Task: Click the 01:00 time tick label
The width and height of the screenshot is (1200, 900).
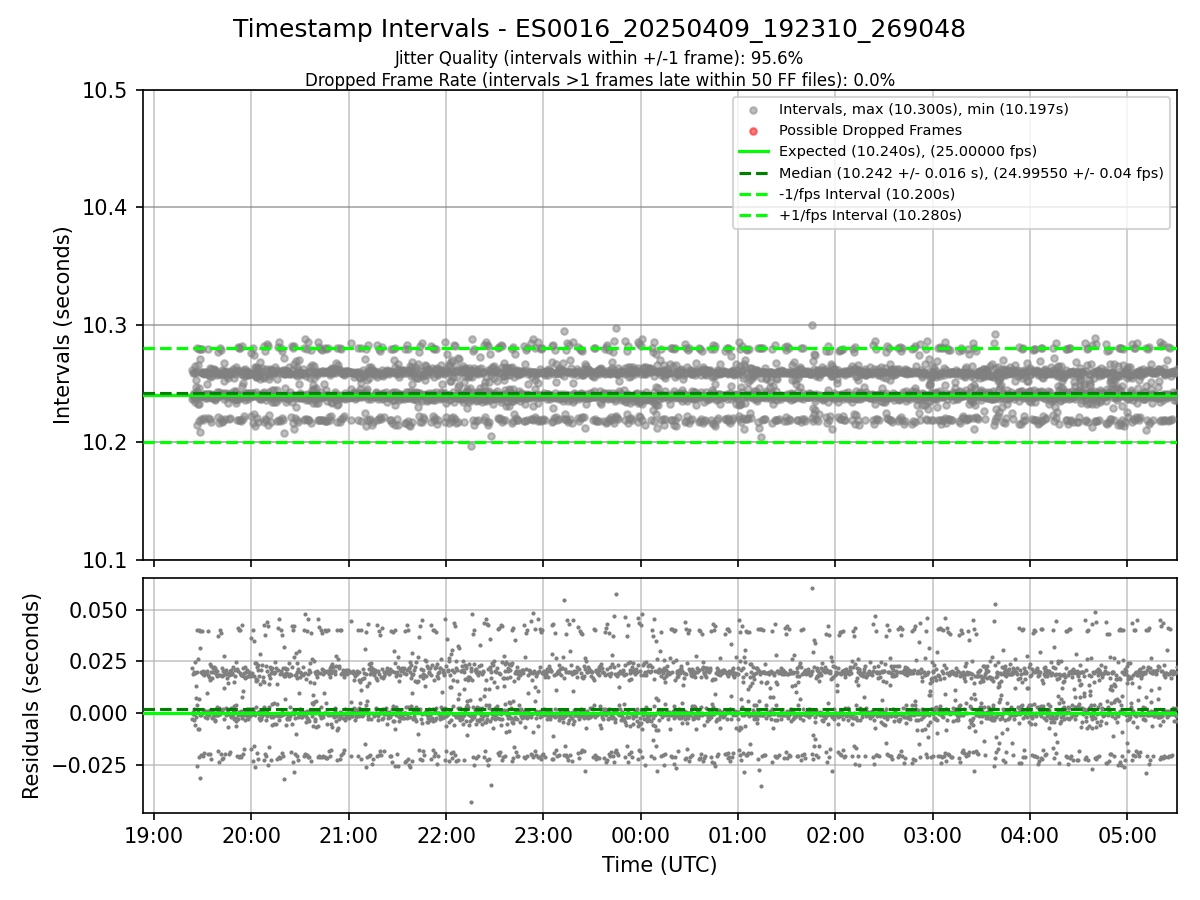Action: click(x=738, y=835)
